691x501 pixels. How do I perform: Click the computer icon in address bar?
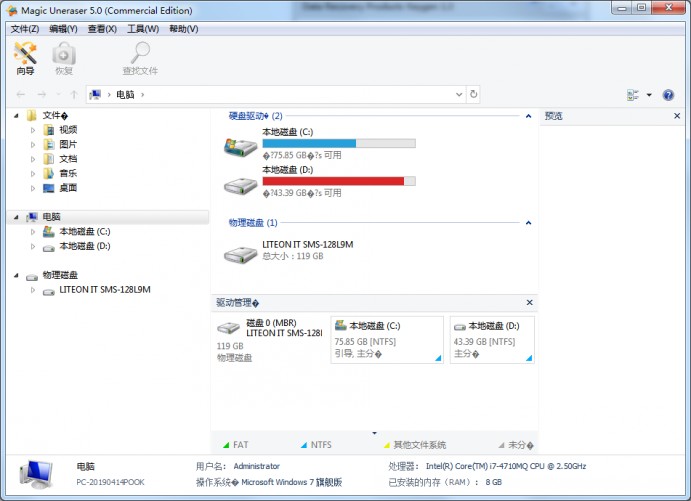coord(95,94)
